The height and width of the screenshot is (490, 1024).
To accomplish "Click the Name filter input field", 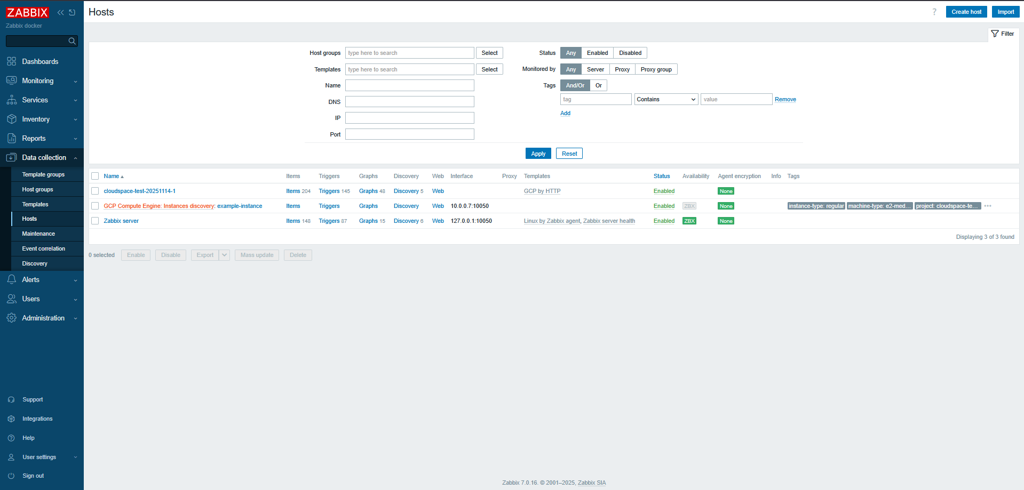I will click(409, 85).
